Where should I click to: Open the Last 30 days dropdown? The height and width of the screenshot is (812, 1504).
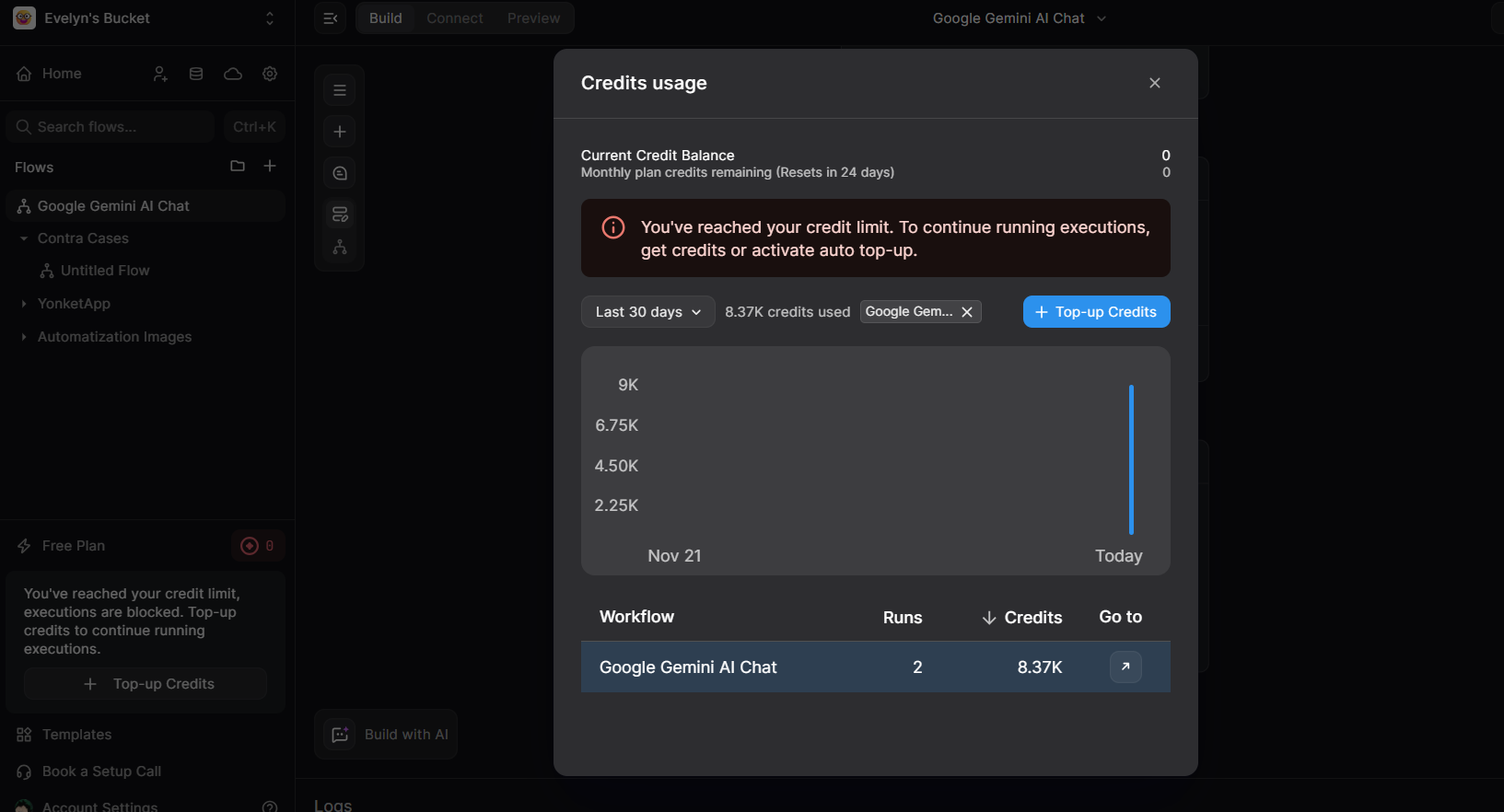click(647, 312)
